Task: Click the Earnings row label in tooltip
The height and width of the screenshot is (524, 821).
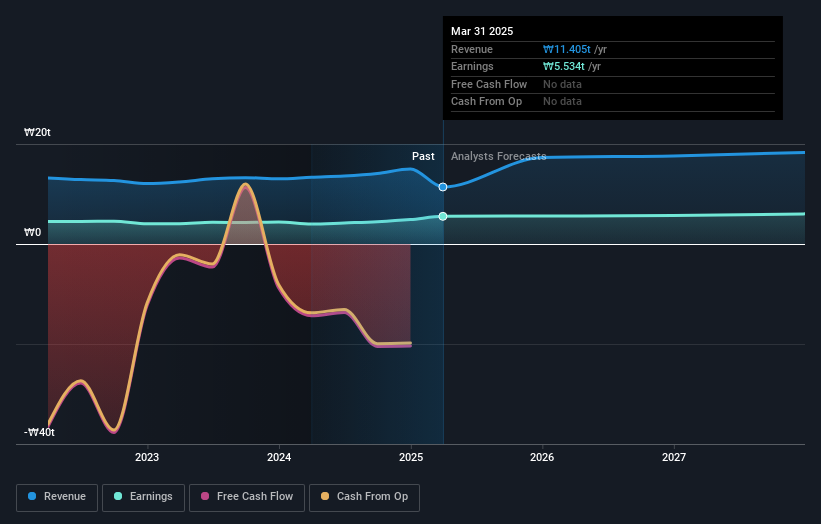Action: tap(472, 66)
